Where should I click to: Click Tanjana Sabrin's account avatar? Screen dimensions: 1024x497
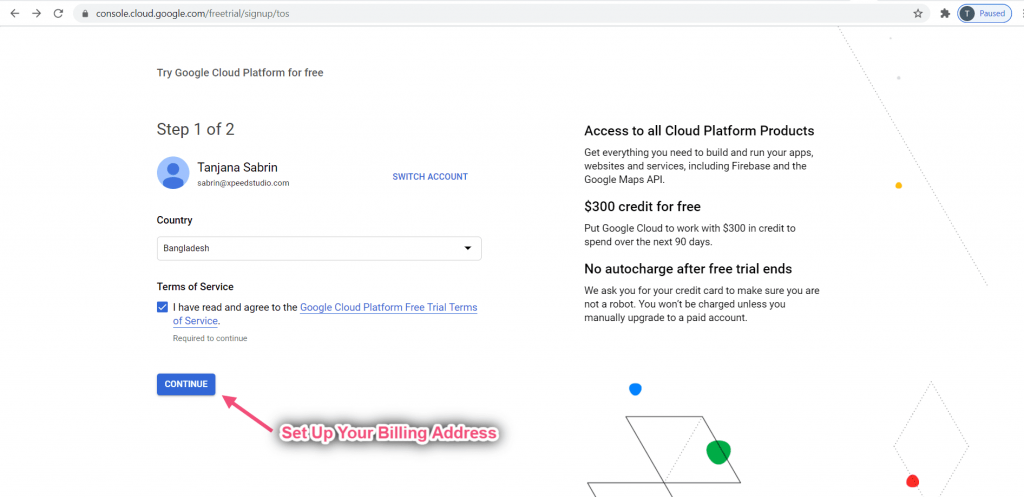[x=173, y=172]
